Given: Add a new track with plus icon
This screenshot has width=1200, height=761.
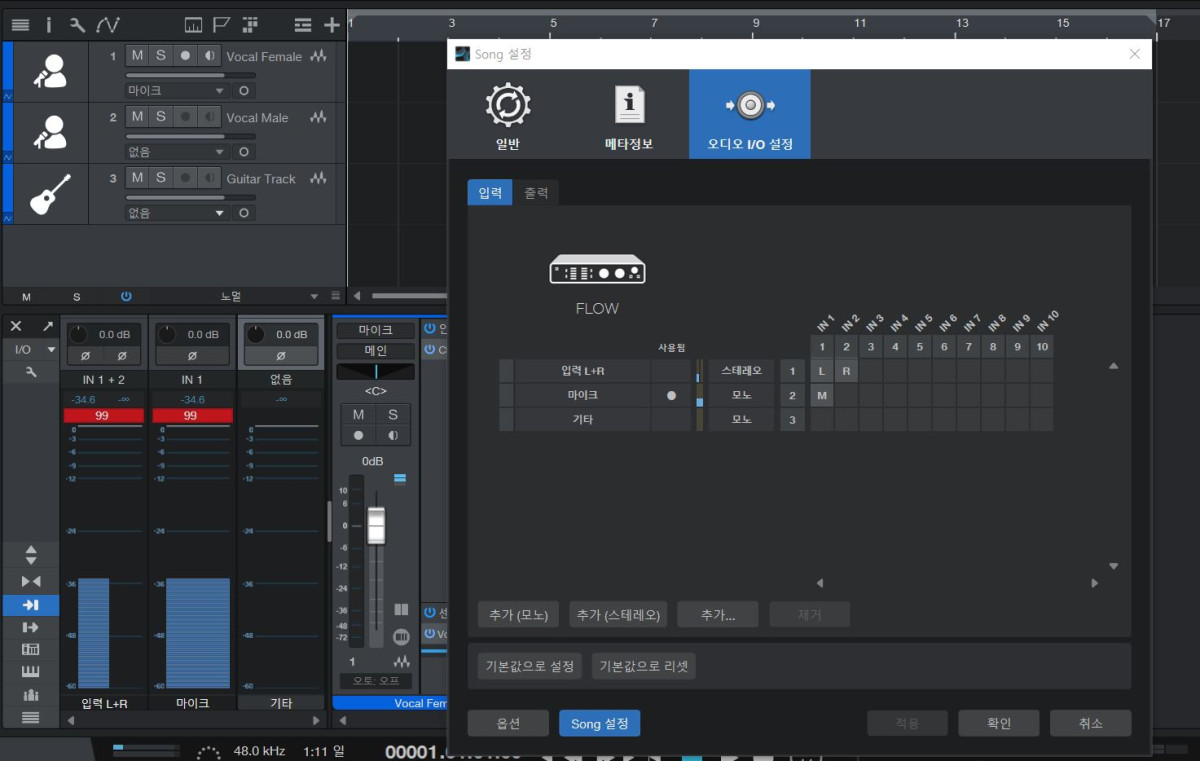Looking at the screenshot, I should pos(332,25).
